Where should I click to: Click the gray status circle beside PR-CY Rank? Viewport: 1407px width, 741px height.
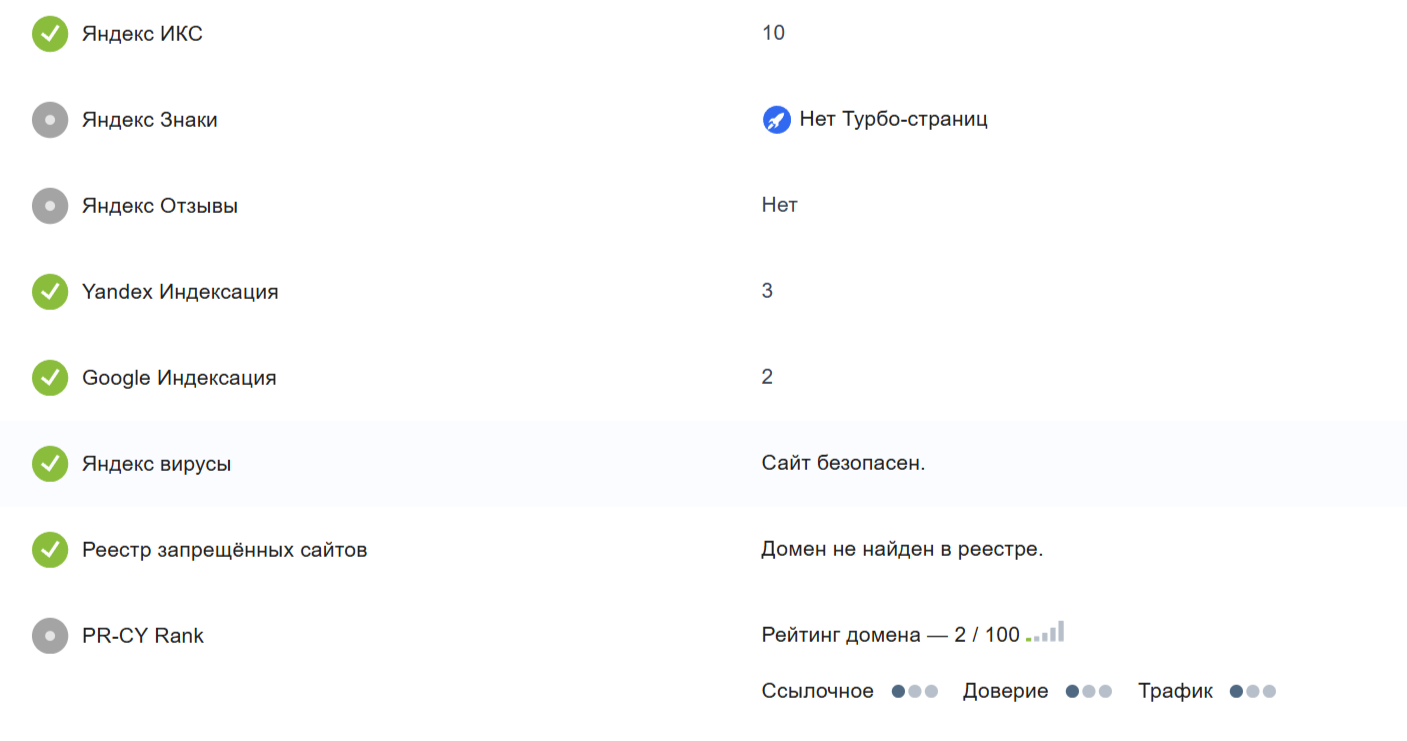tap(50, 636)
